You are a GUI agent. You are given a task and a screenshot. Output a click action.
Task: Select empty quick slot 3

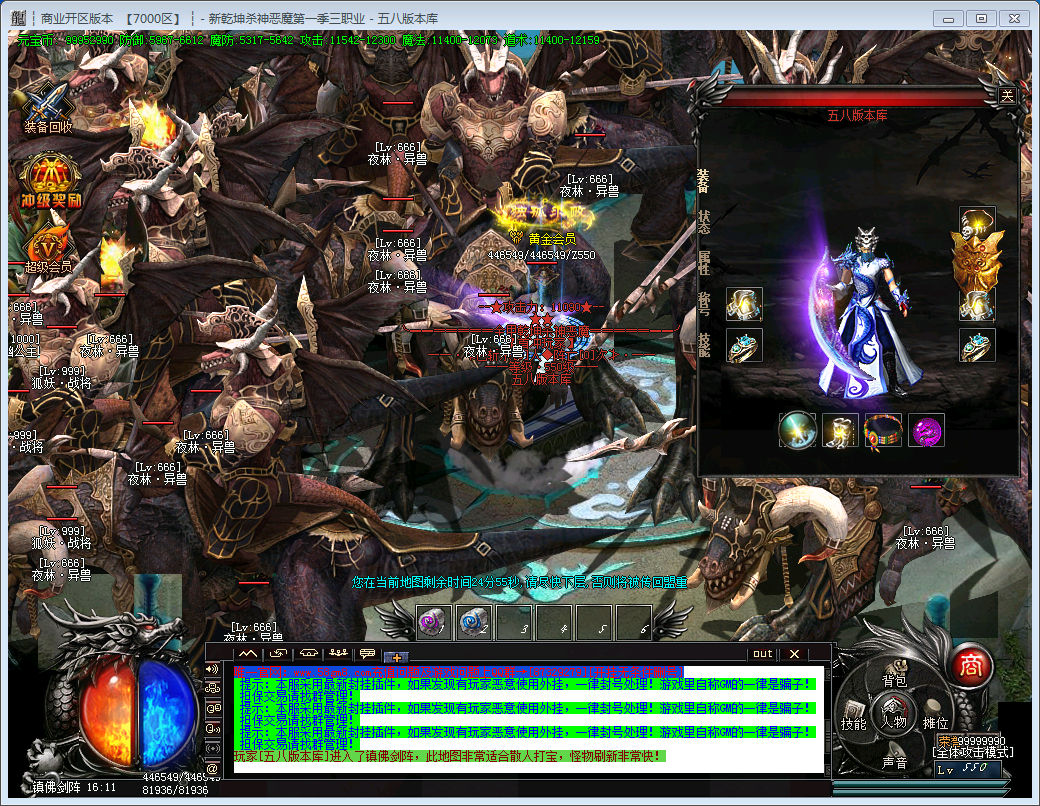[514, 623]
